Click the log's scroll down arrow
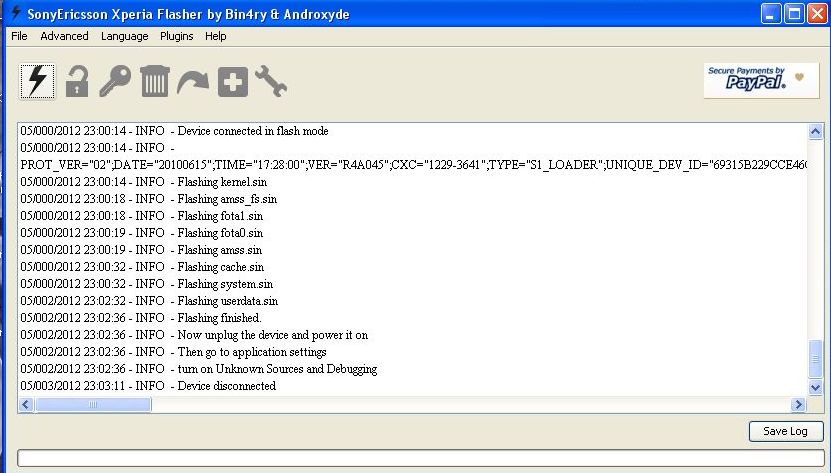Image resolution: width=831 pixels, height=473 pixels. tap(816, 388)
